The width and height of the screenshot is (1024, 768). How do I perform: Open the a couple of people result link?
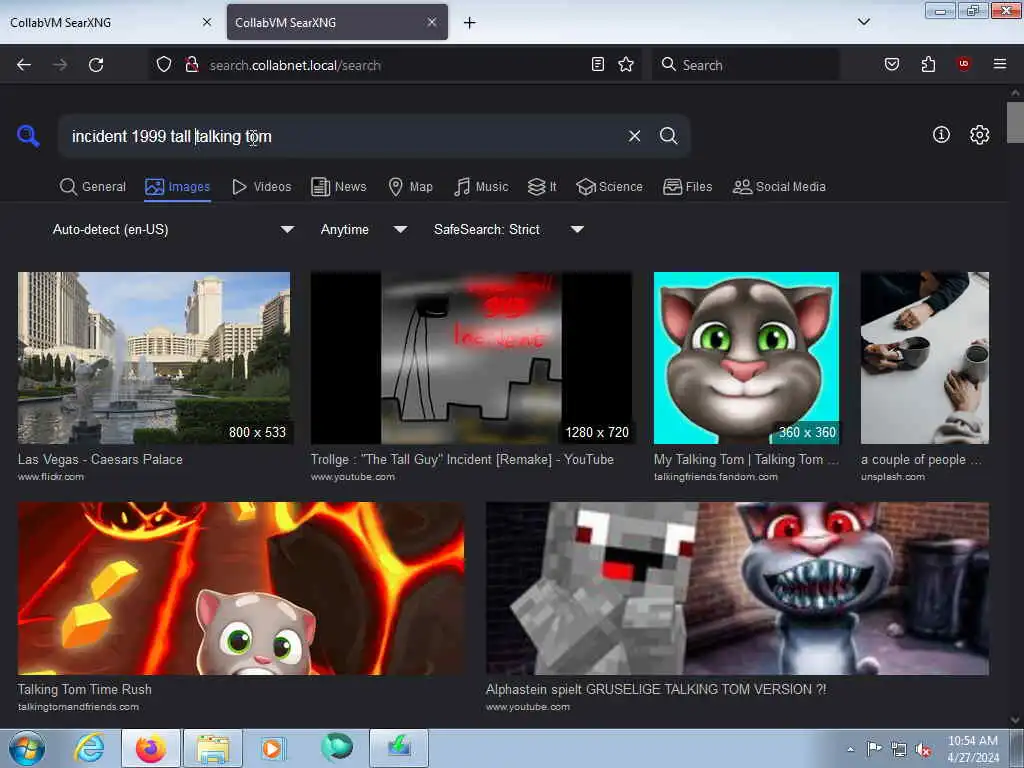921,459
